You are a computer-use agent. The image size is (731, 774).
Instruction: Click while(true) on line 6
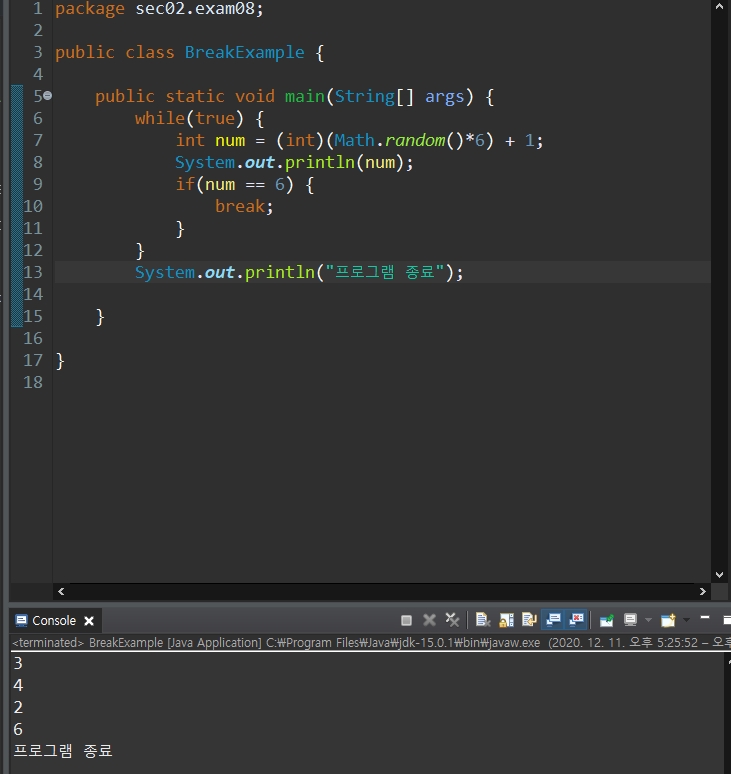tap(189, 118)
